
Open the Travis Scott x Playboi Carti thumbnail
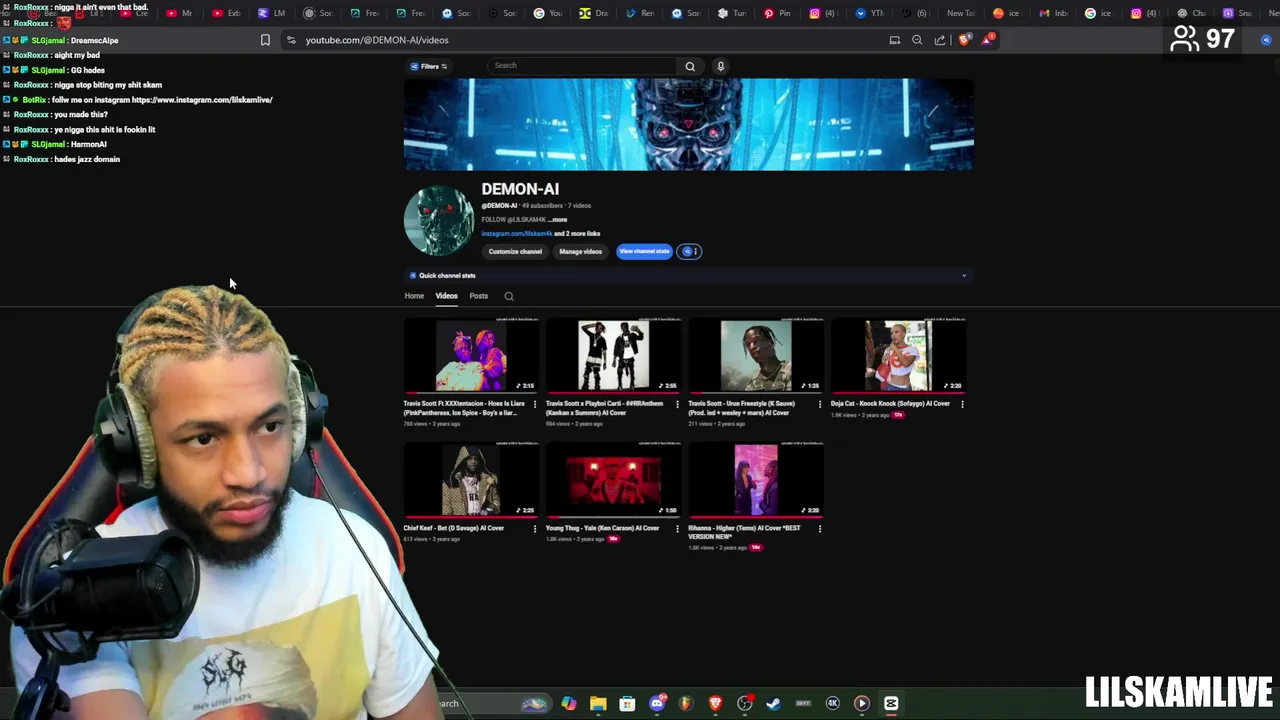click(613, 355)
